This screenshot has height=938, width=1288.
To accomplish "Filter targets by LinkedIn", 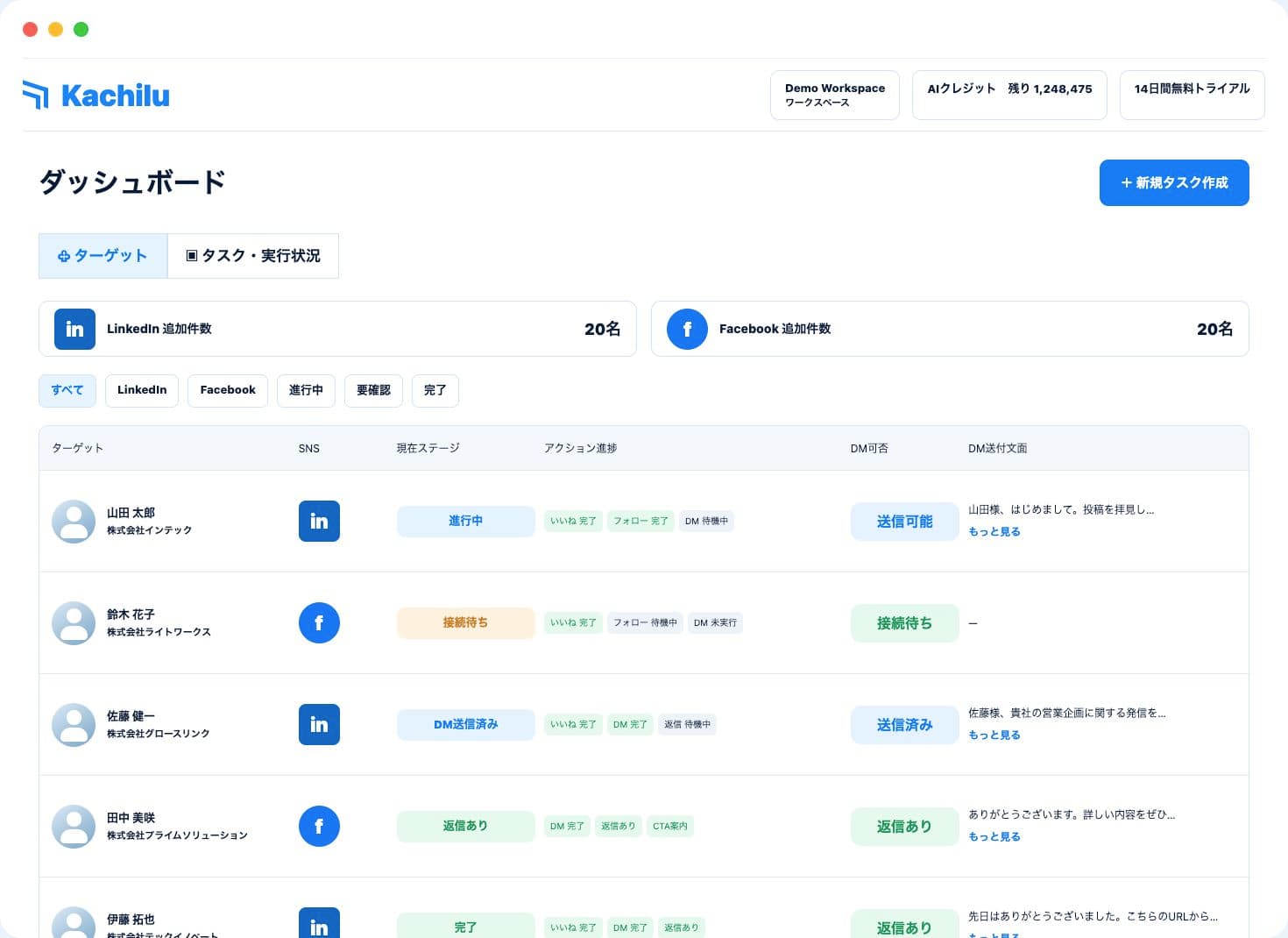I will point(142,390).
